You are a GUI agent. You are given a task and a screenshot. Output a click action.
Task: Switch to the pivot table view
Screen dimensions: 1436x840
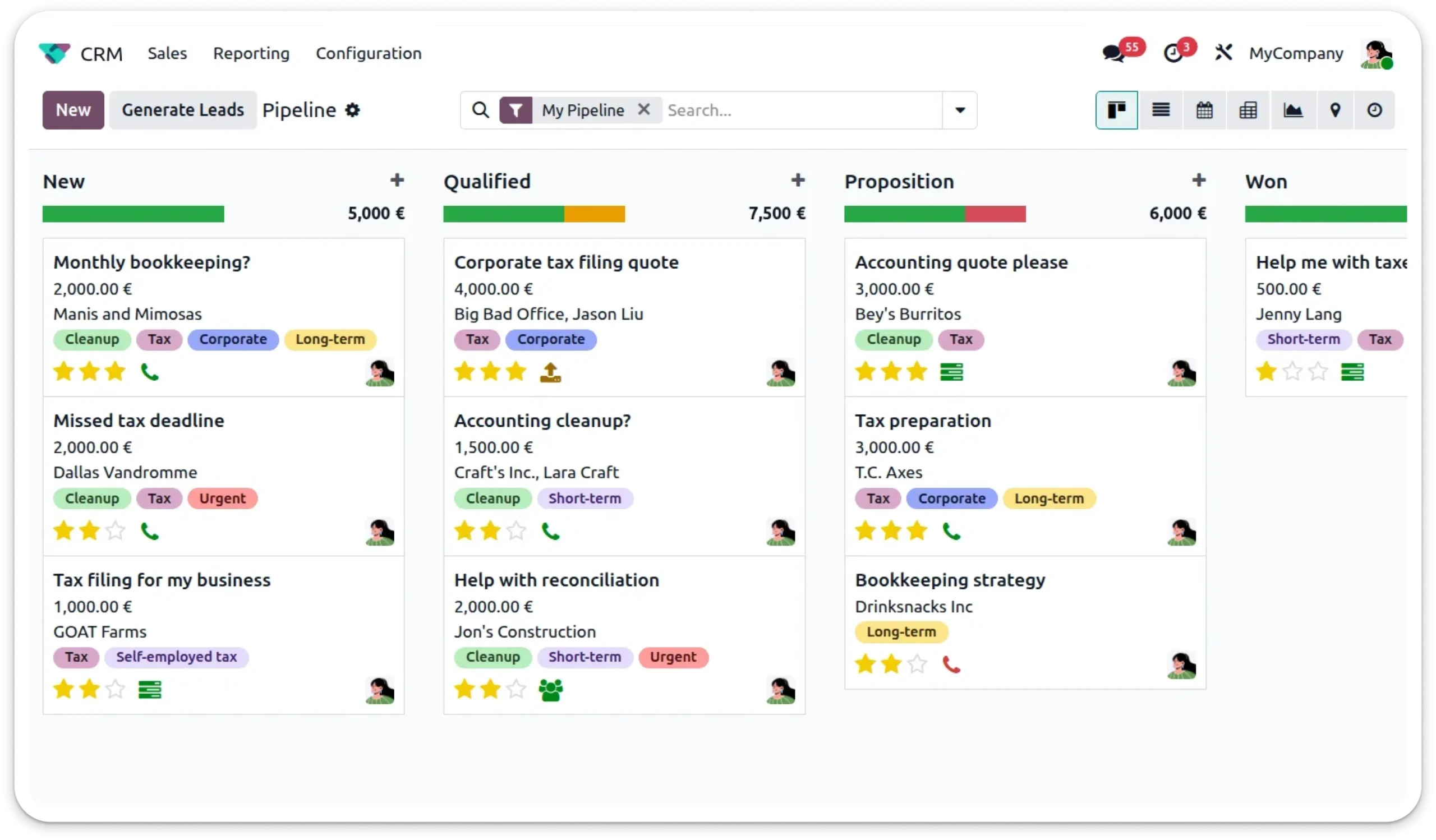tap(1248, 110)
